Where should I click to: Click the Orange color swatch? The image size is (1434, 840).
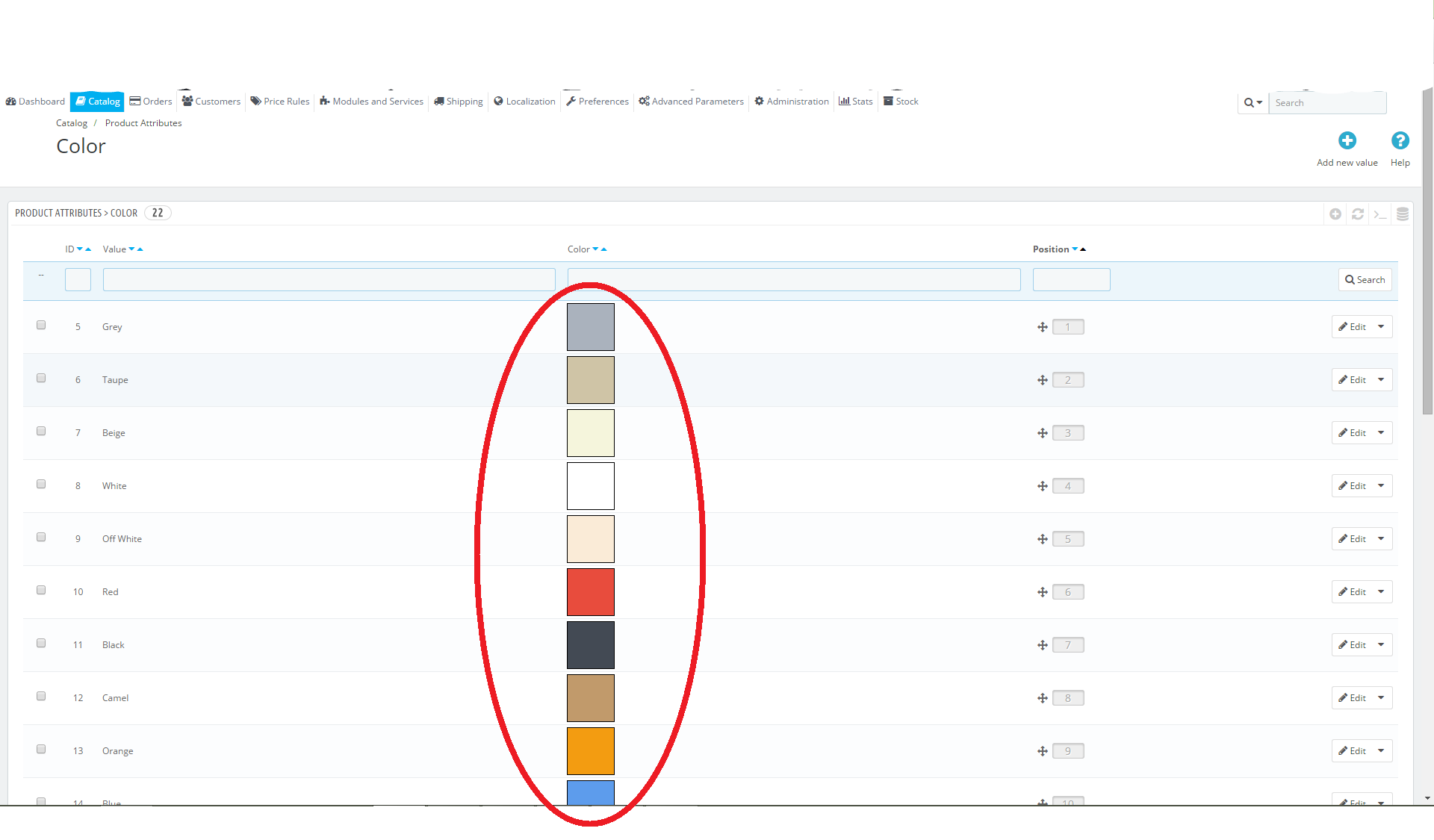coord(590,751)
